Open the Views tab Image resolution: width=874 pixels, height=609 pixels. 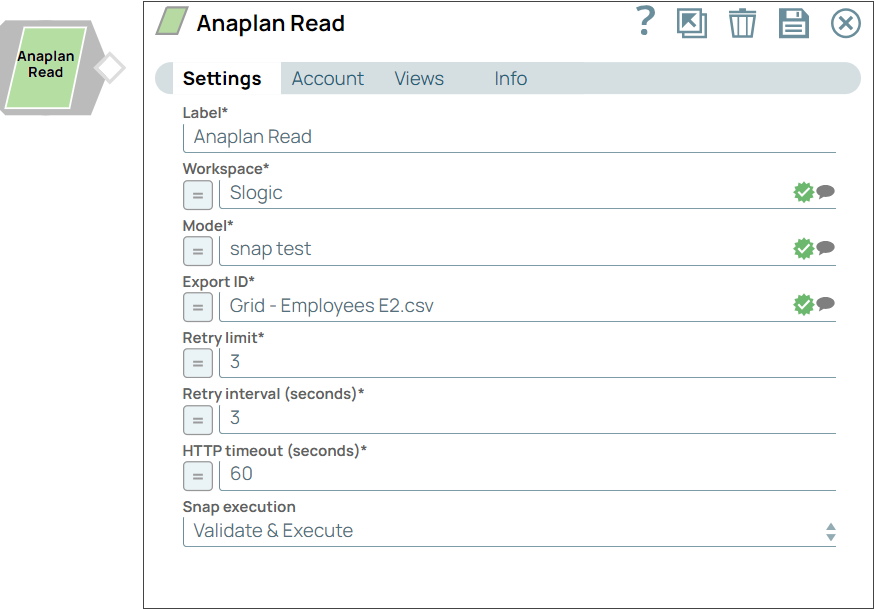click(419, 78)
